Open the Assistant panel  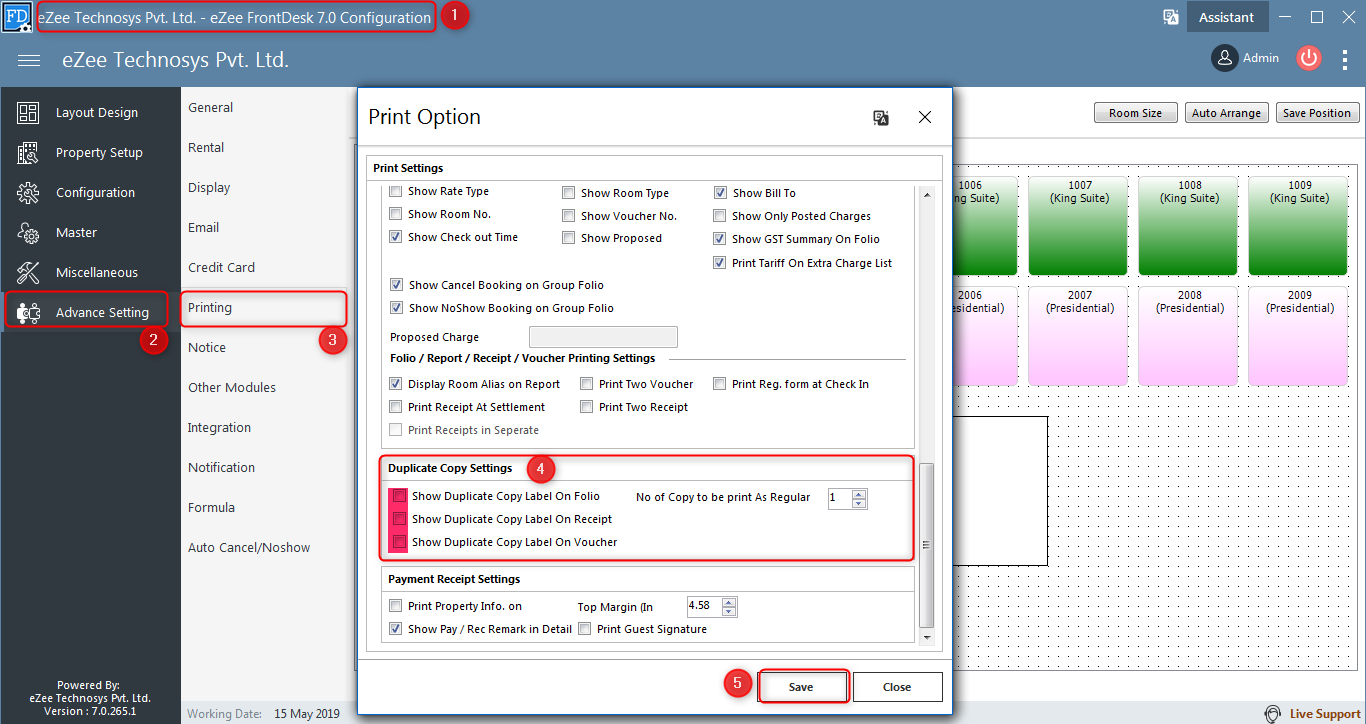[1227, 17]
